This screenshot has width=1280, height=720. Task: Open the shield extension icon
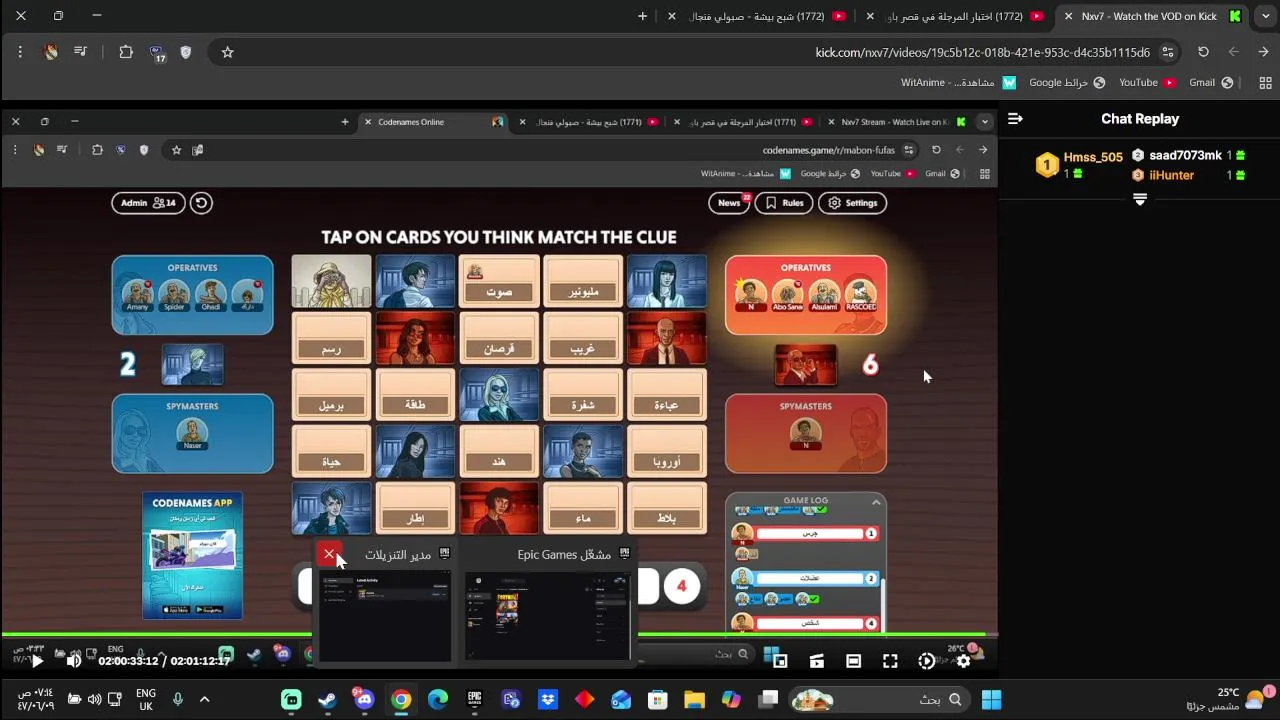(186, 52)
